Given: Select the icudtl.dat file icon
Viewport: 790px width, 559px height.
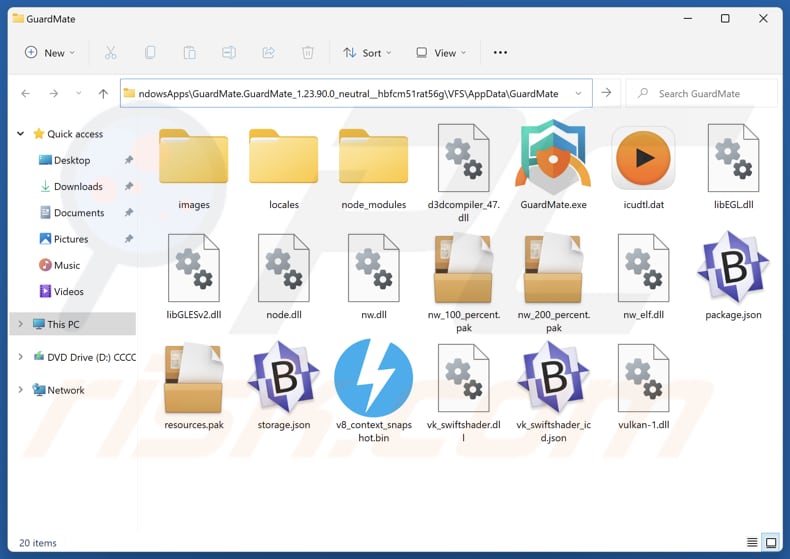Looking at the screenshot, I should (x=643, y=158).
